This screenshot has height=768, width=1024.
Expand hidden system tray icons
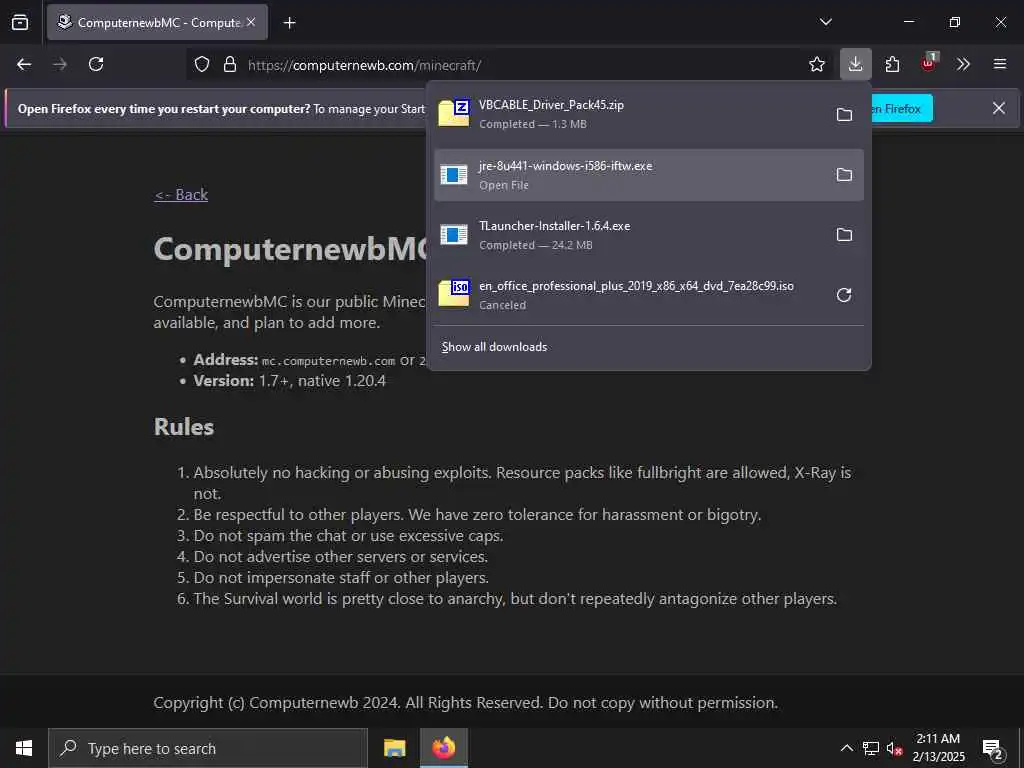tap(846, 748)
